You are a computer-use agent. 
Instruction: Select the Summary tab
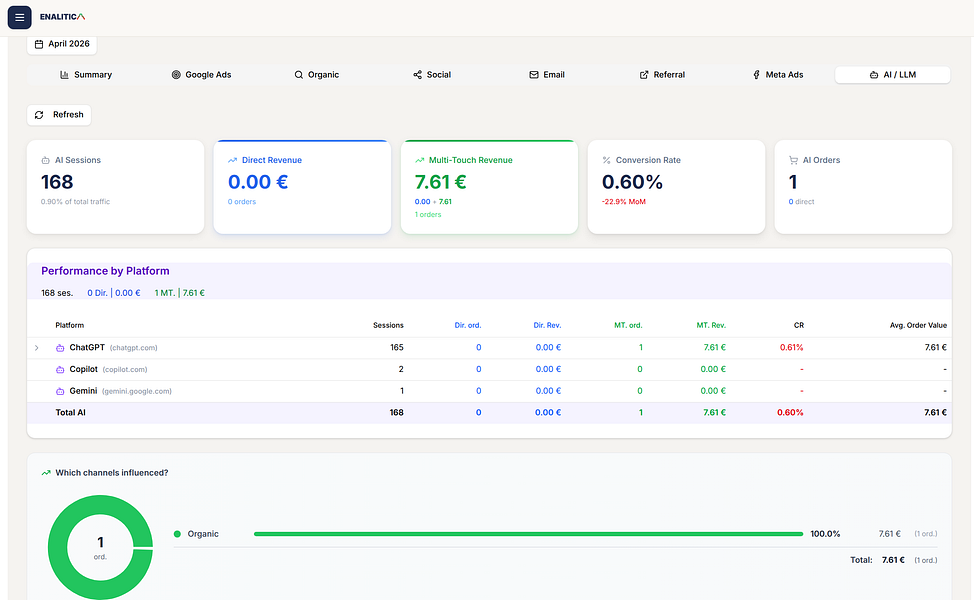(x=86, y=75)
